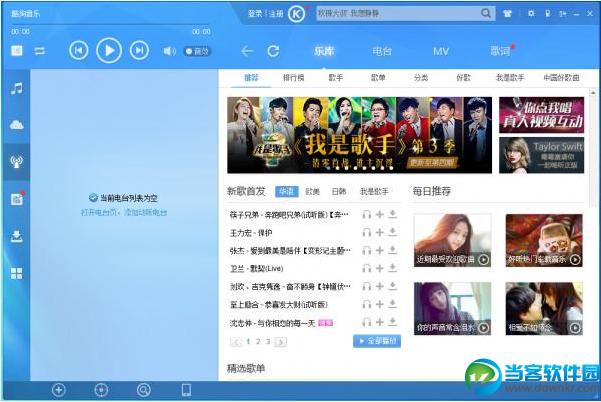Viewport: 601px width, 402px height.
Task: Skip to next track
Action: click(139, 51)
